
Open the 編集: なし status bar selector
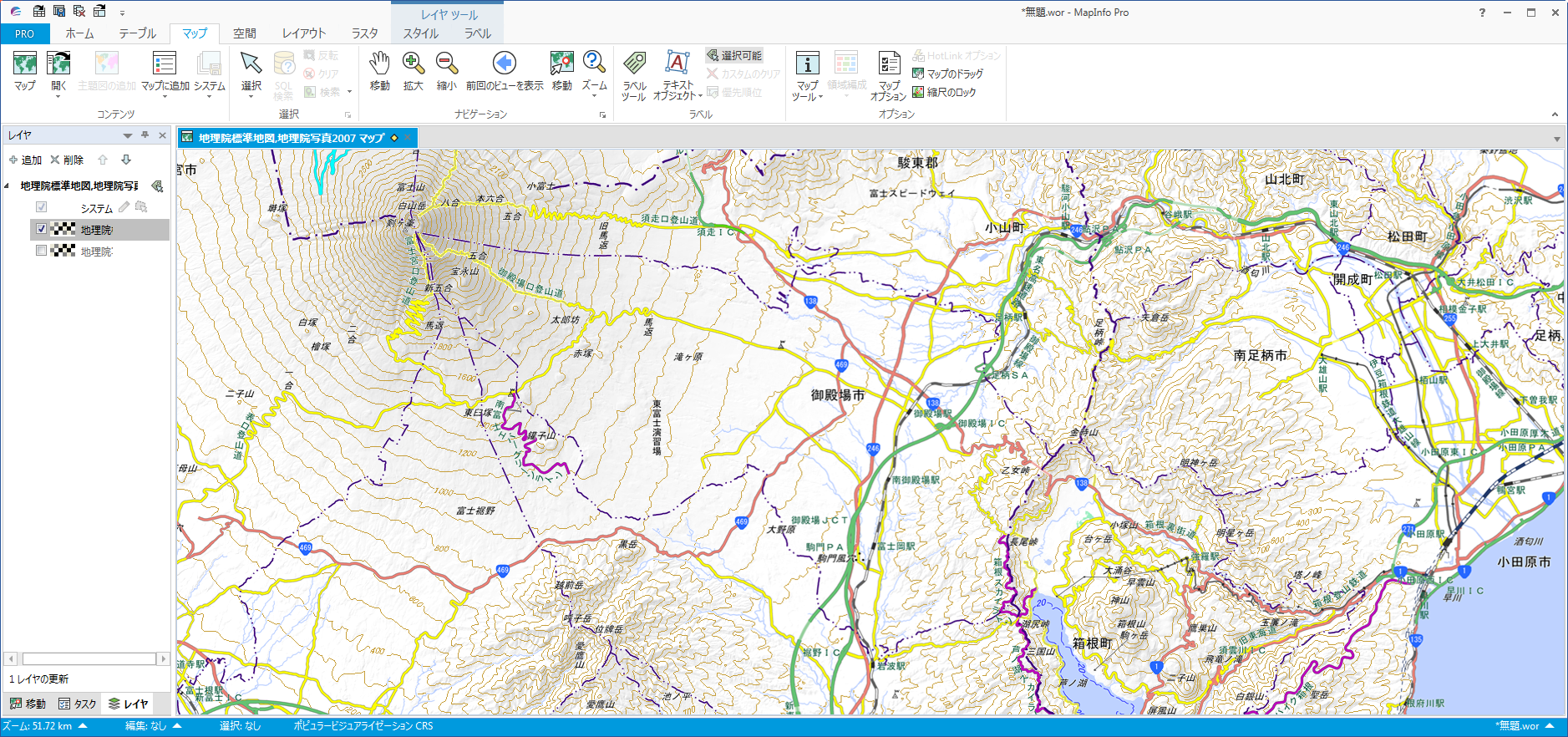click(x=154, y=726)
